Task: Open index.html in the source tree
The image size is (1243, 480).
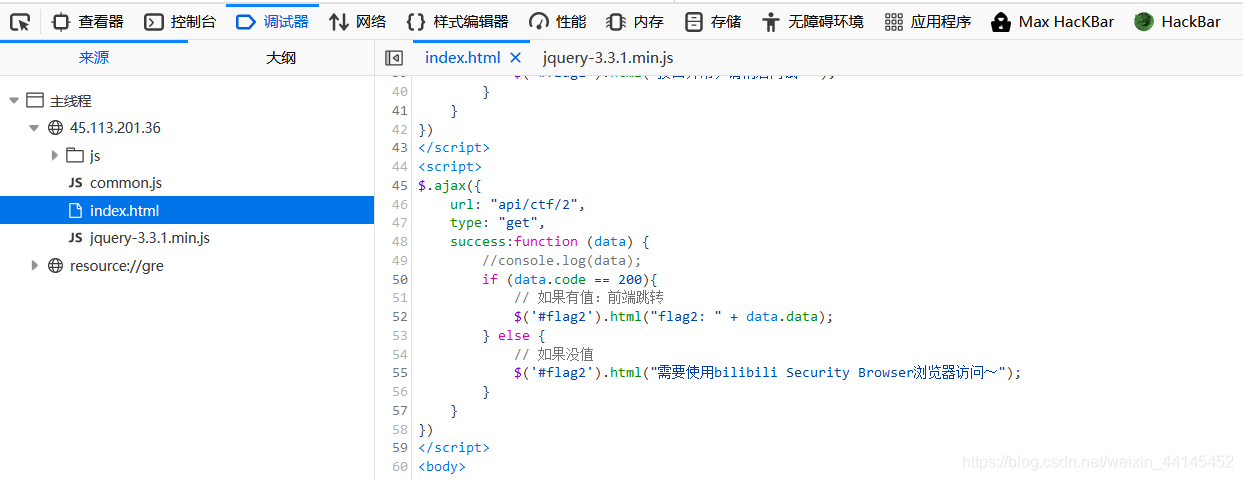Action: tap(187, 210)
